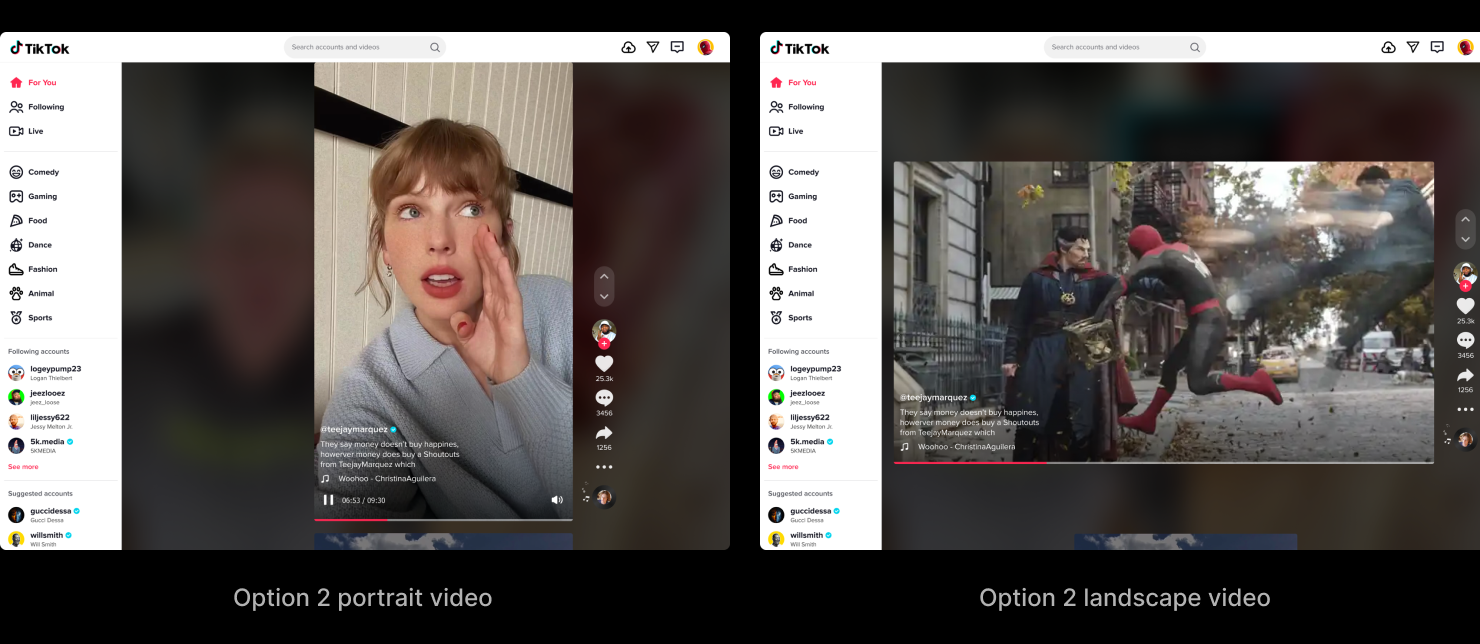The width and height of the screenshot is (1480, 644).
Task: Open three-dot more menu on portrait video
Action: 604,467
